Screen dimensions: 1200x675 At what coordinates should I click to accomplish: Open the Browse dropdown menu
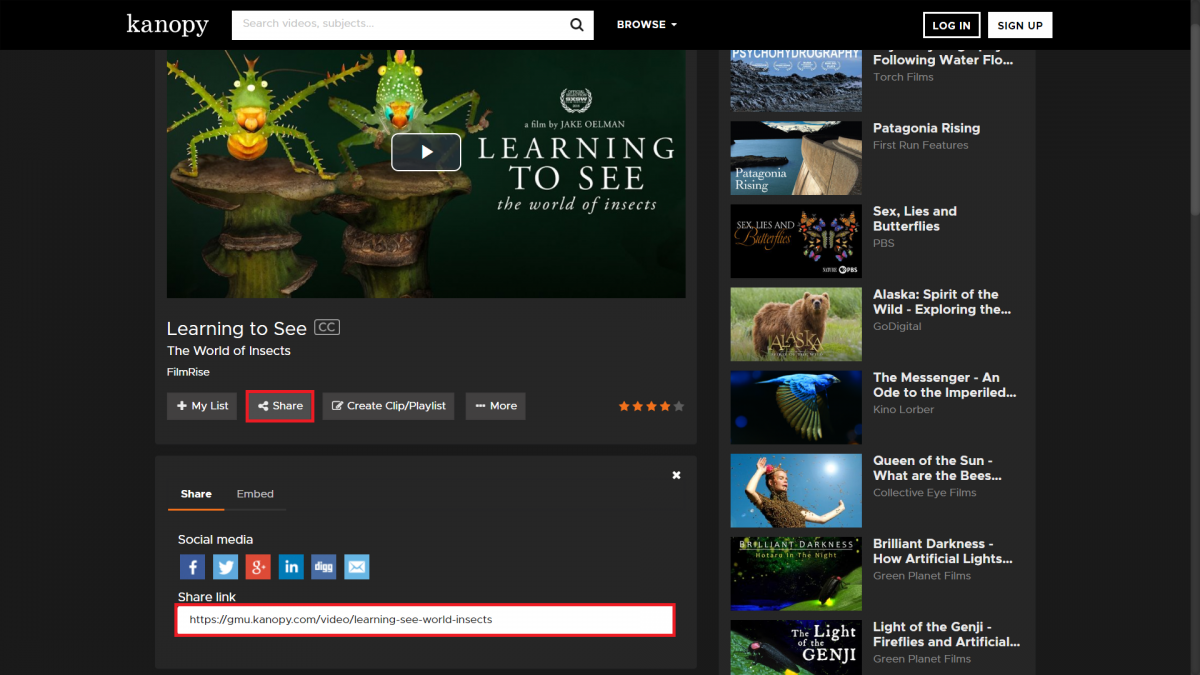646,25
